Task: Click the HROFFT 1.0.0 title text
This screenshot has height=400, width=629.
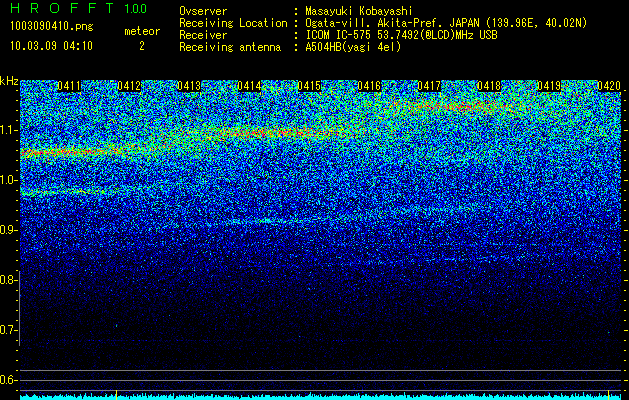Action: (x=78, y=8)
